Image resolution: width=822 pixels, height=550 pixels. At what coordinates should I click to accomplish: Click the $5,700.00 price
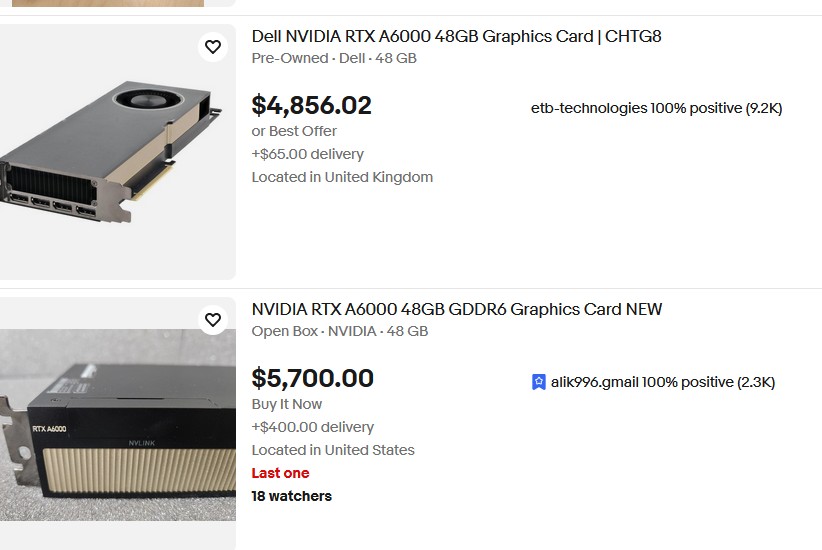pyautogui.click(x=312, y=378)
